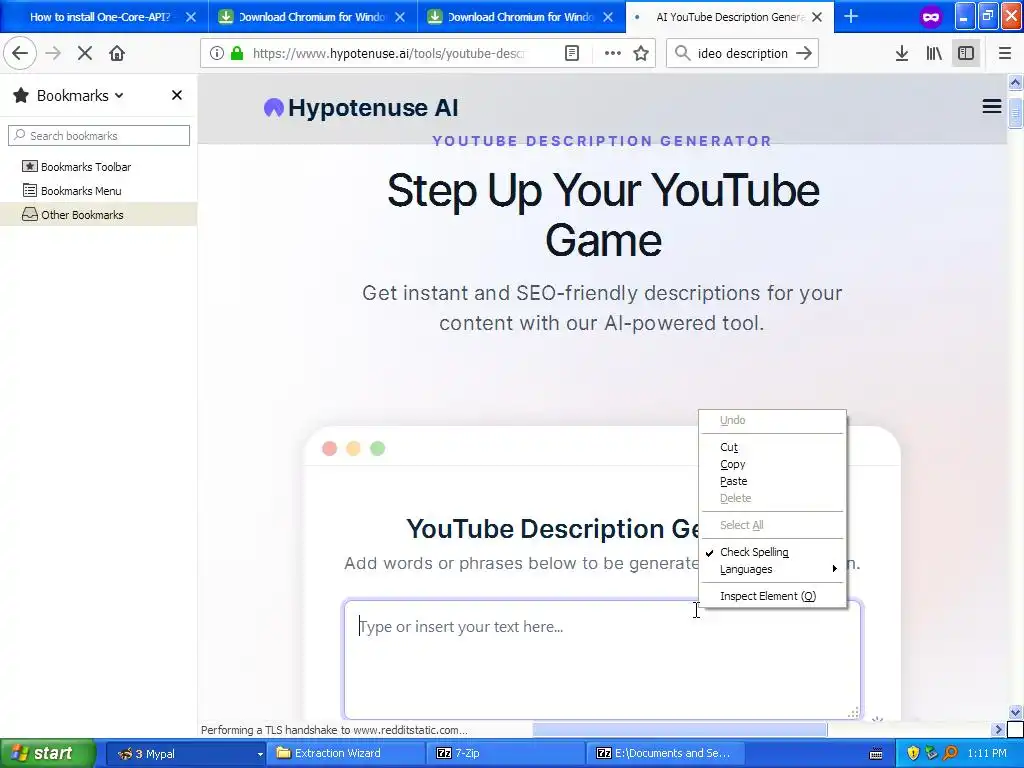Toggle the sidebar button in toolbar
Image resolution: width=1024 pixels, height=768 pixels.
point(966,54)
